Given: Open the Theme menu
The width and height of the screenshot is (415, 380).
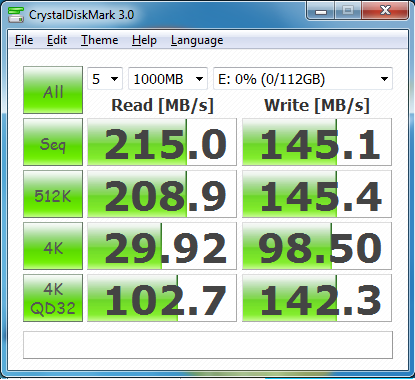Looking at the screenshot, I should (x=100, y=40).
